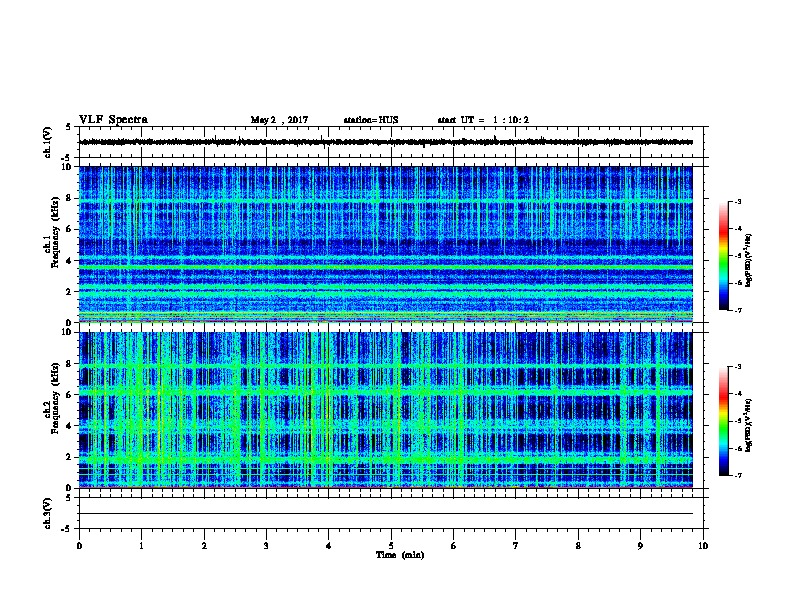Select the "start UT = 1 : 10: 2" text
This screenshot has height=612, width=792.
[x=483, y=120]
